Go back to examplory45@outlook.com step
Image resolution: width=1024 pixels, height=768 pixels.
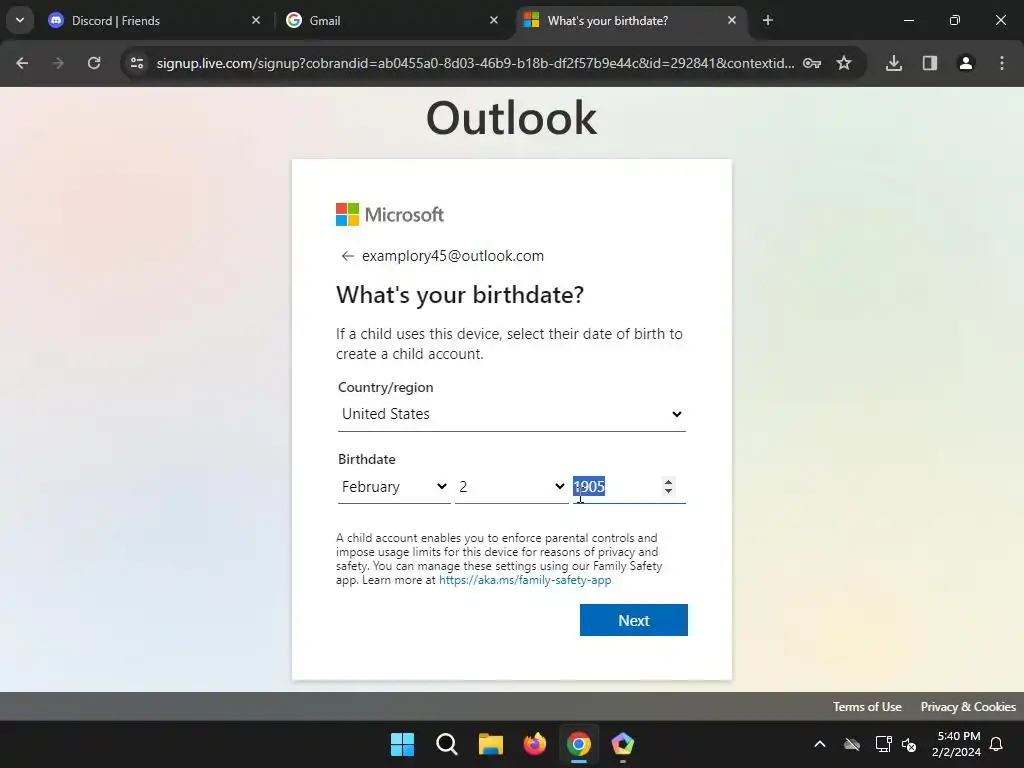pyautogui.click(x=347, y=256)
